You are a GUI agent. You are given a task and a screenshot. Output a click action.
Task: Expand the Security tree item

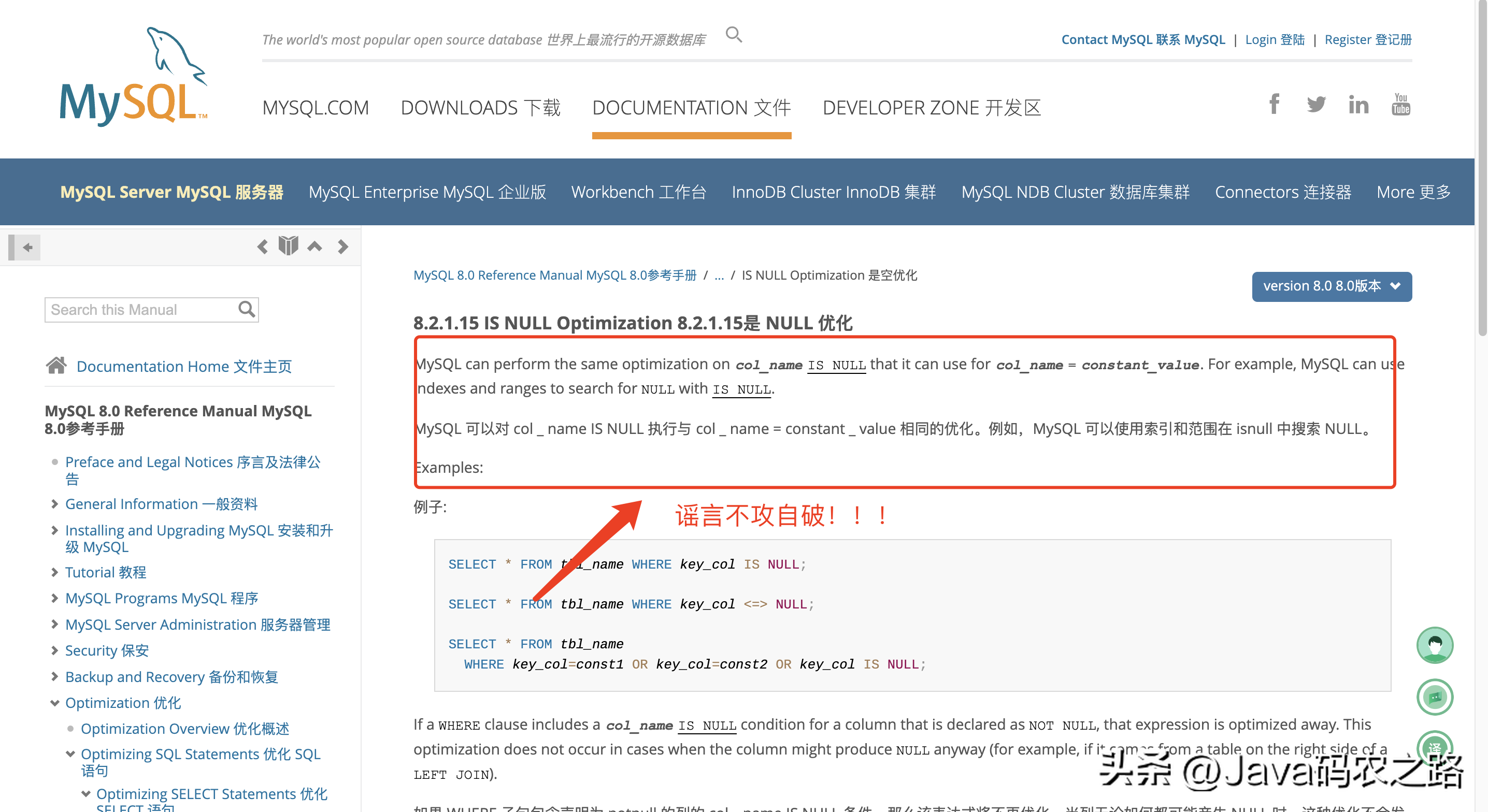click(x=54, y=650)
